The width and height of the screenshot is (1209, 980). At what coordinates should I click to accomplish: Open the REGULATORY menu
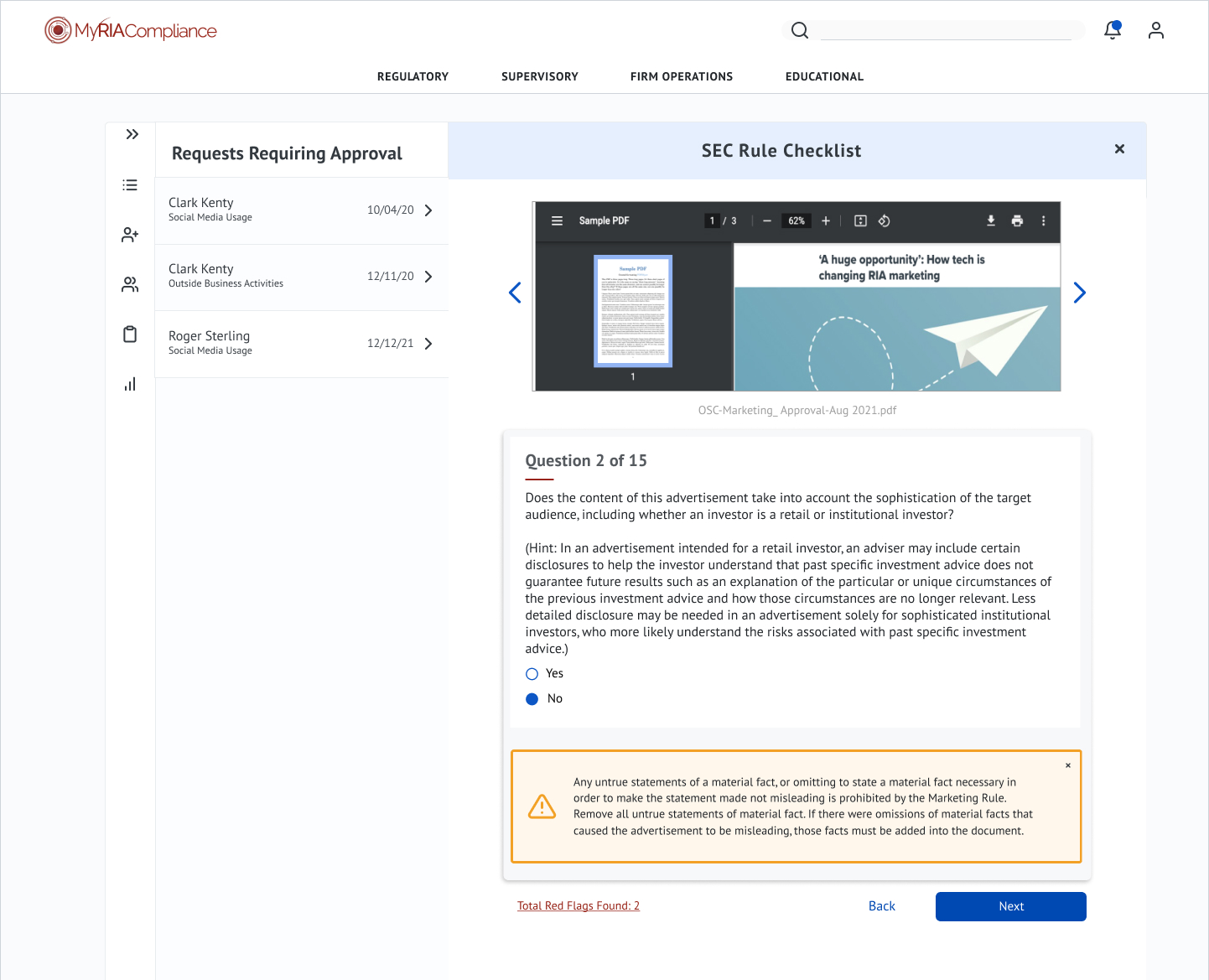click(x=413, y=76)
